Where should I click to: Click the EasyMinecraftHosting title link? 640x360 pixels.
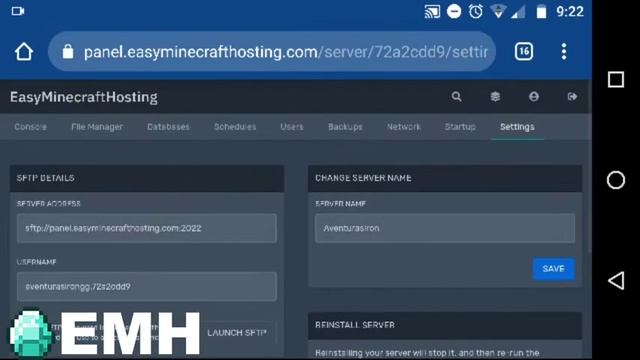84,97
